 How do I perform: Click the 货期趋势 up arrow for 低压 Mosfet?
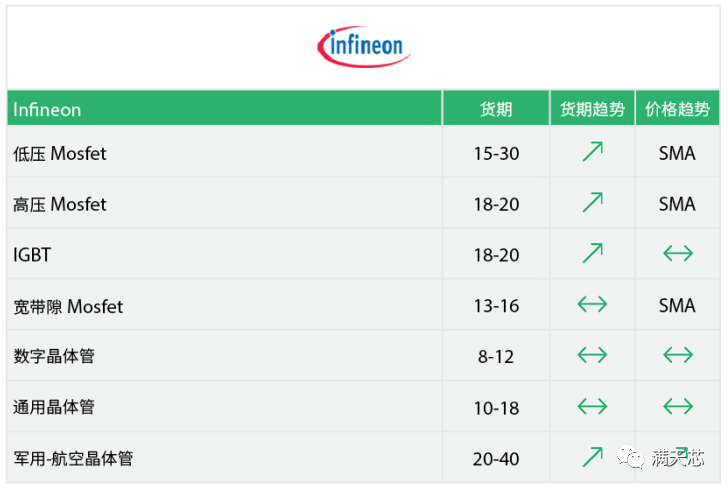click(592, 153)
